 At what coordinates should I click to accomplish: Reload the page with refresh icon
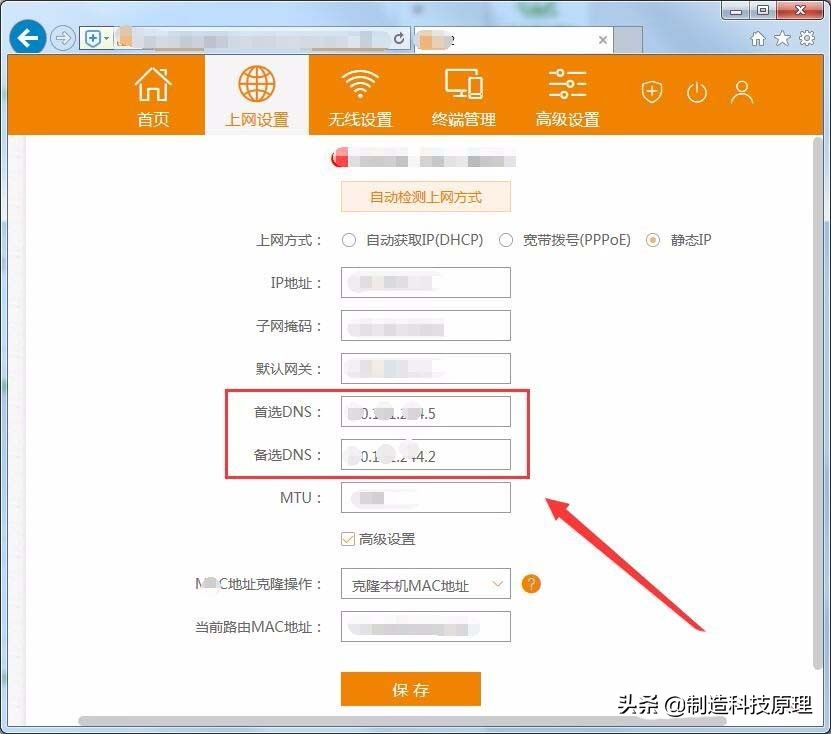[399, 38]
